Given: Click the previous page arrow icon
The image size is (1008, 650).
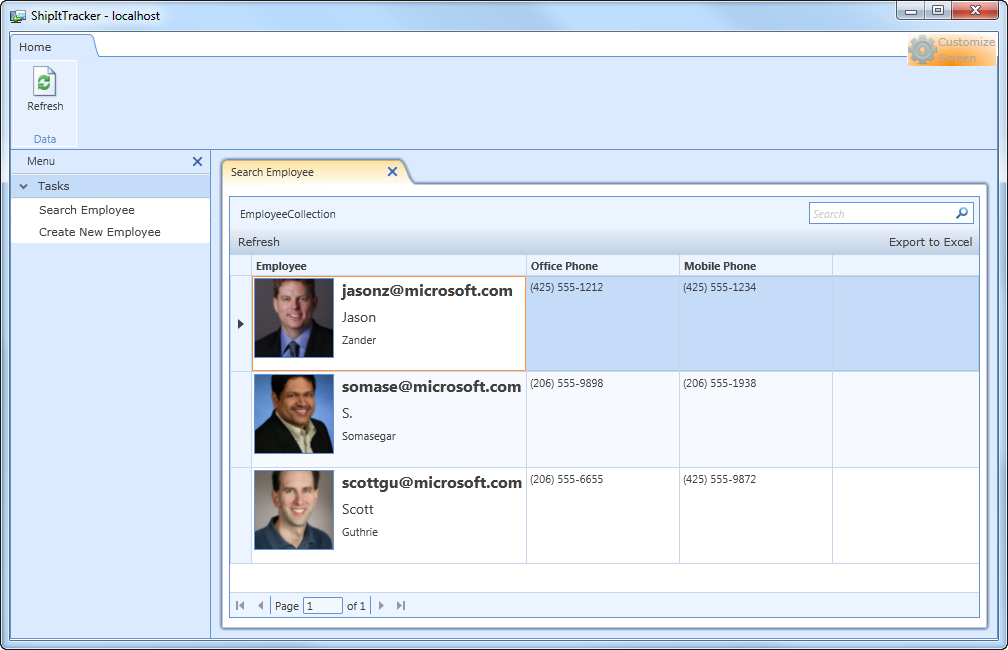Looking at the screenshot, I should click(260, 605).
